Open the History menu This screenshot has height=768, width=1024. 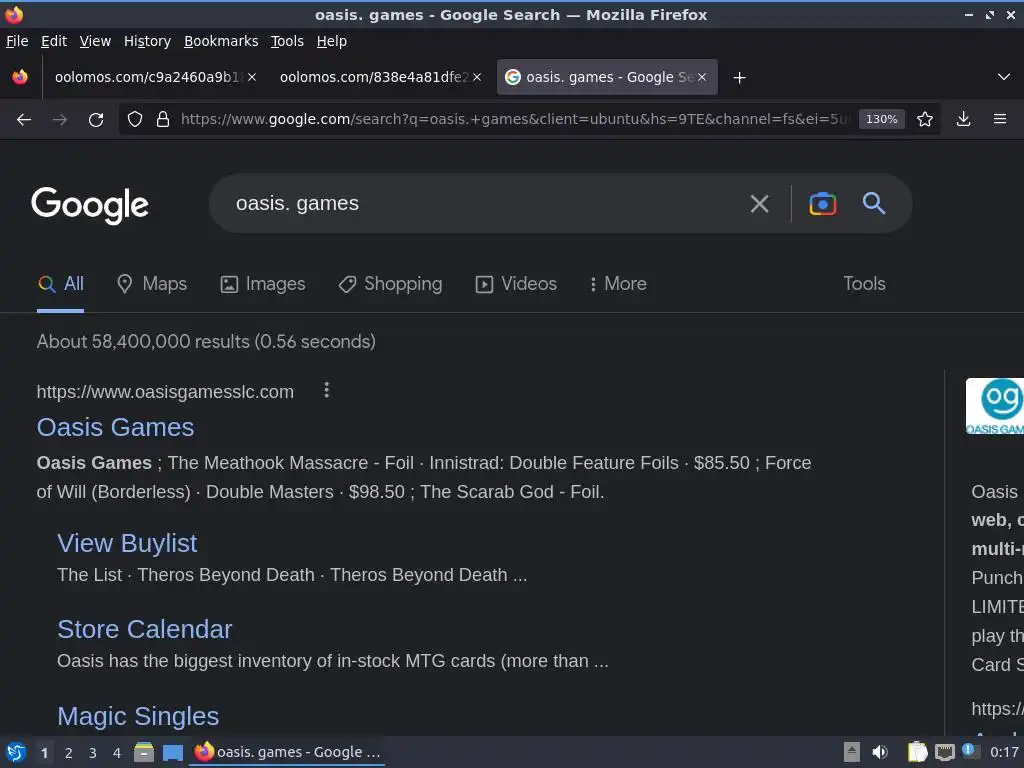point(147,41)
